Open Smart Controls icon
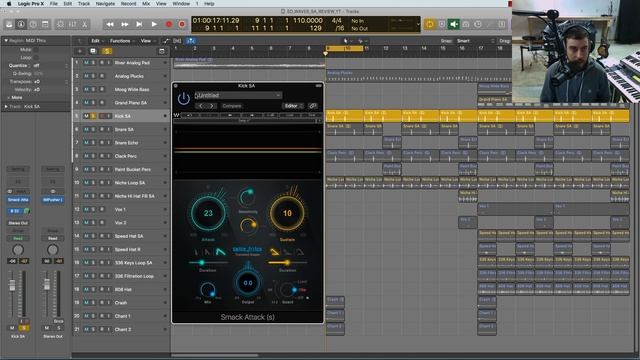The image size is (640, 360). 60,24
